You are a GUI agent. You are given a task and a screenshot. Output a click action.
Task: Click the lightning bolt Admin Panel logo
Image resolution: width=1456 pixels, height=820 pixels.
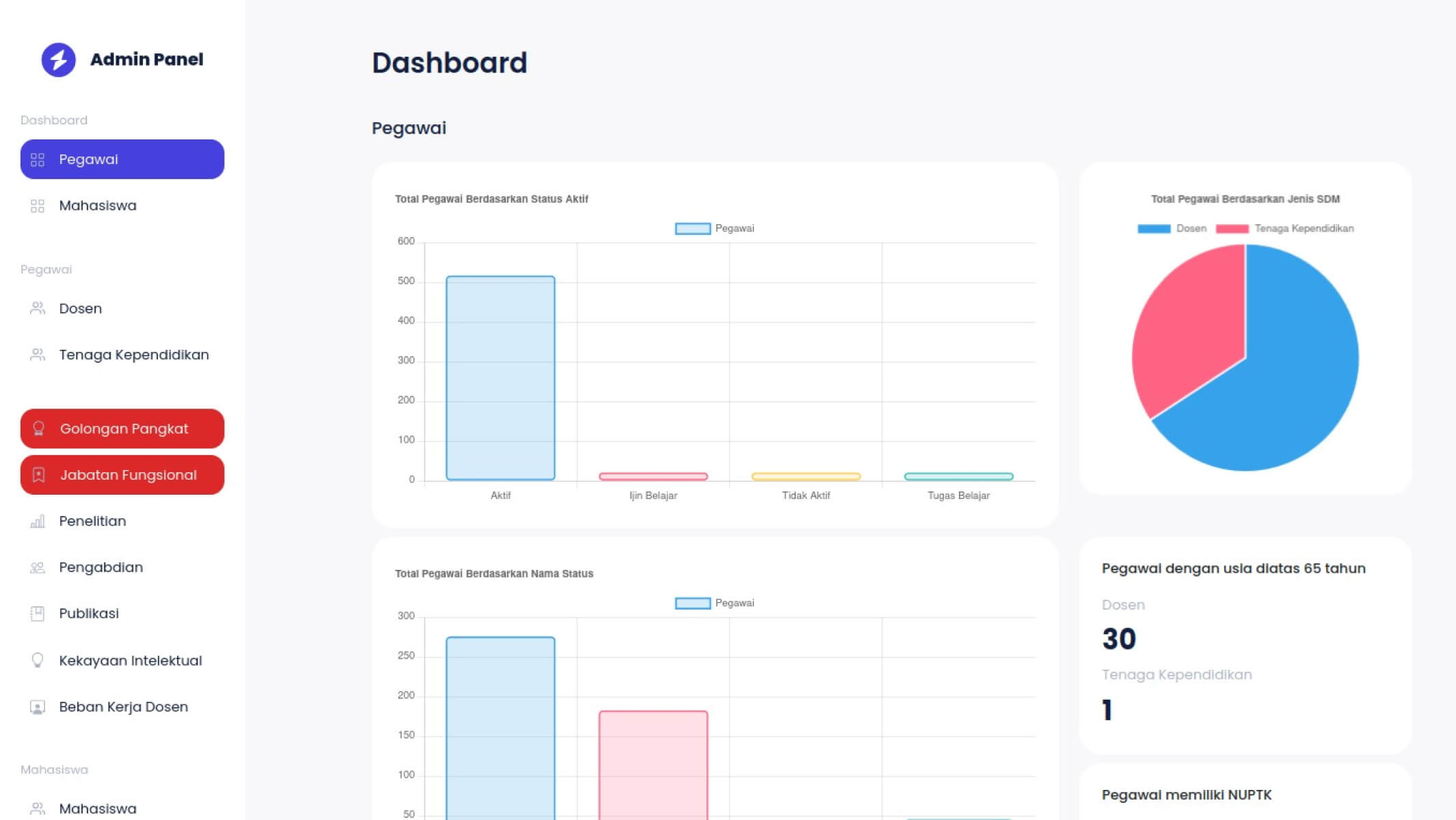[59, 60]
